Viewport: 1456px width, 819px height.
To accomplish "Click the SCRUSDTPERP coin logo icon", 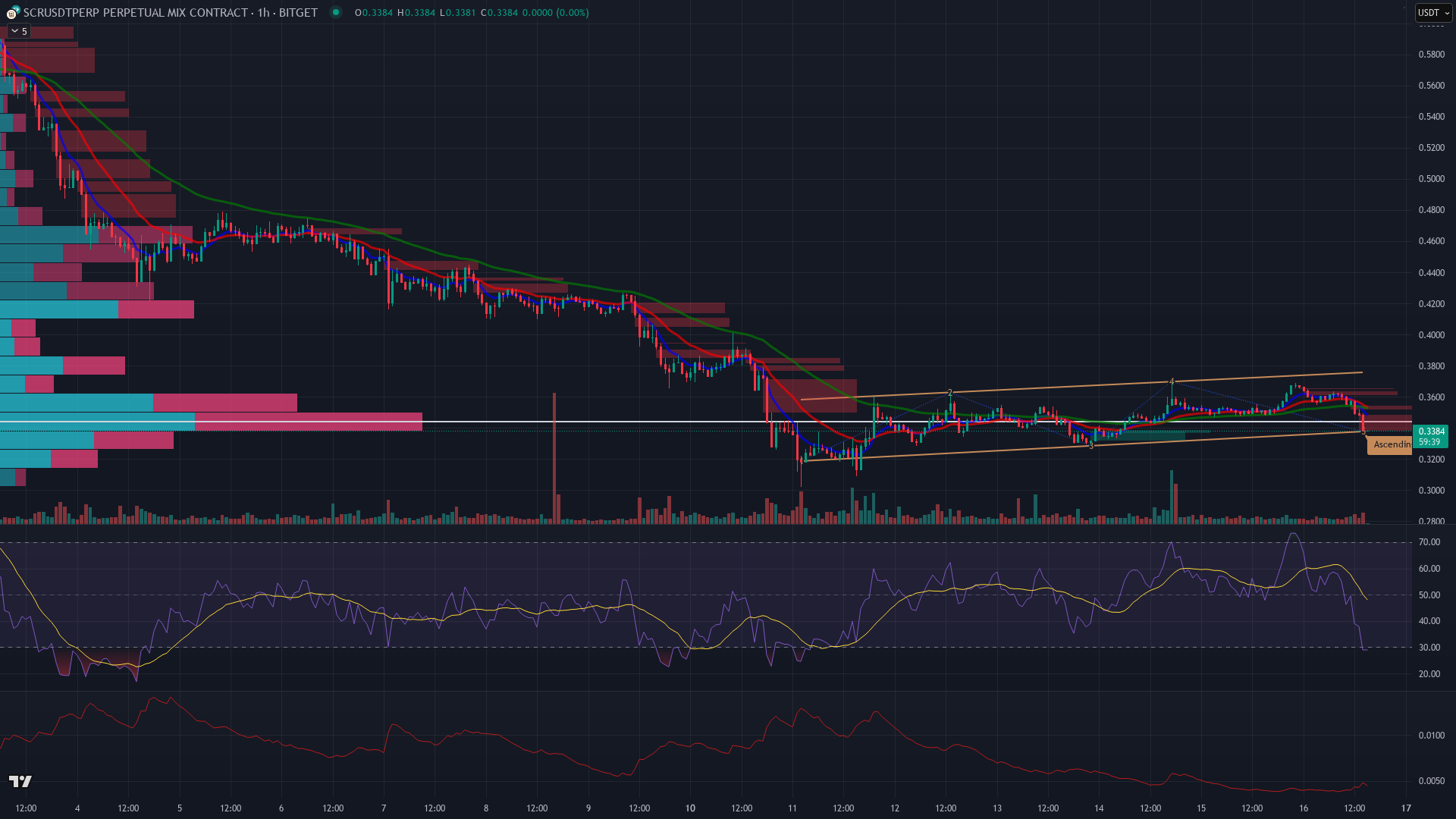I will [x=11, y=13].
